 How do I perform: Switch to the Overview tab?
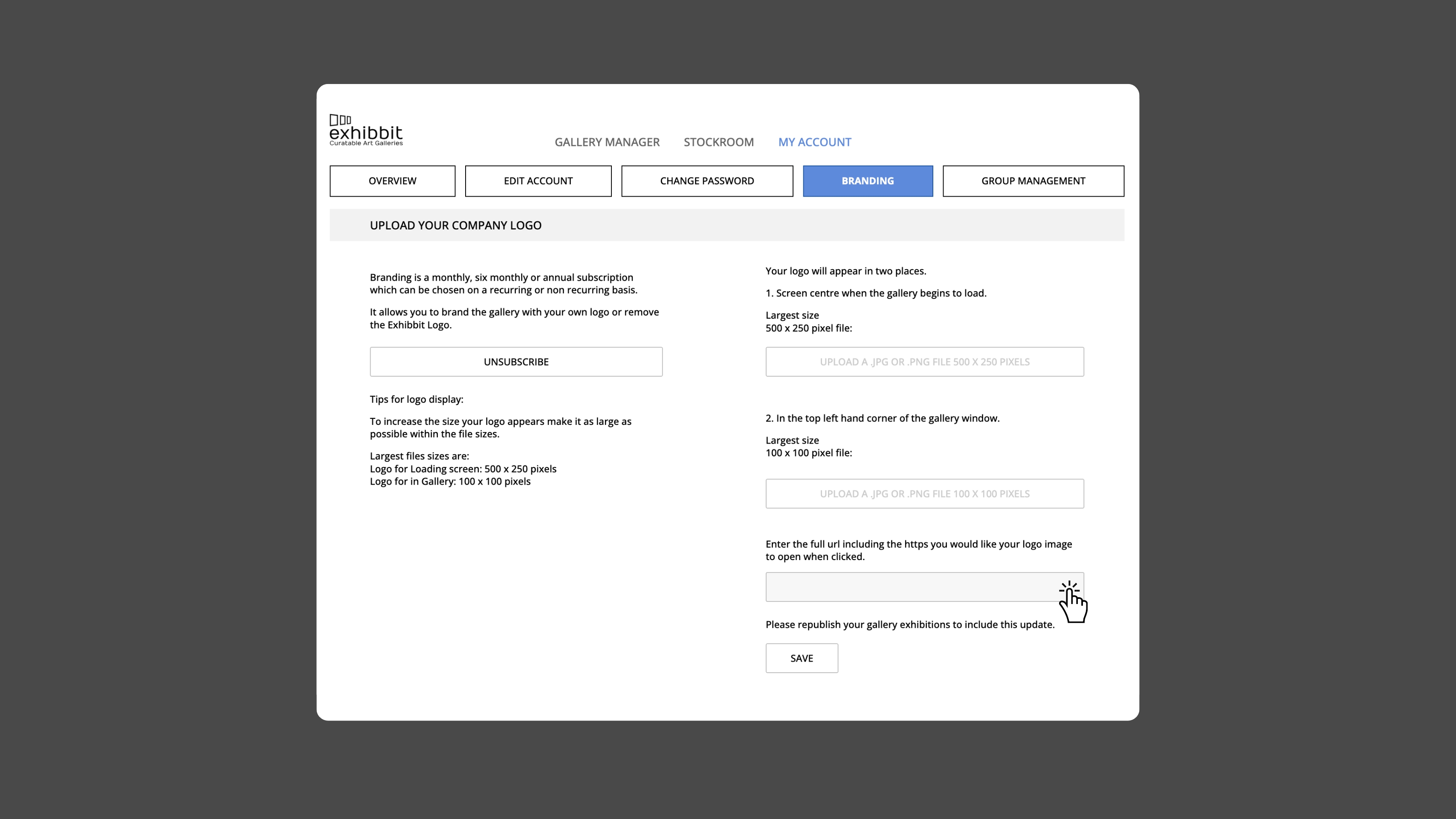click(392, 181)
